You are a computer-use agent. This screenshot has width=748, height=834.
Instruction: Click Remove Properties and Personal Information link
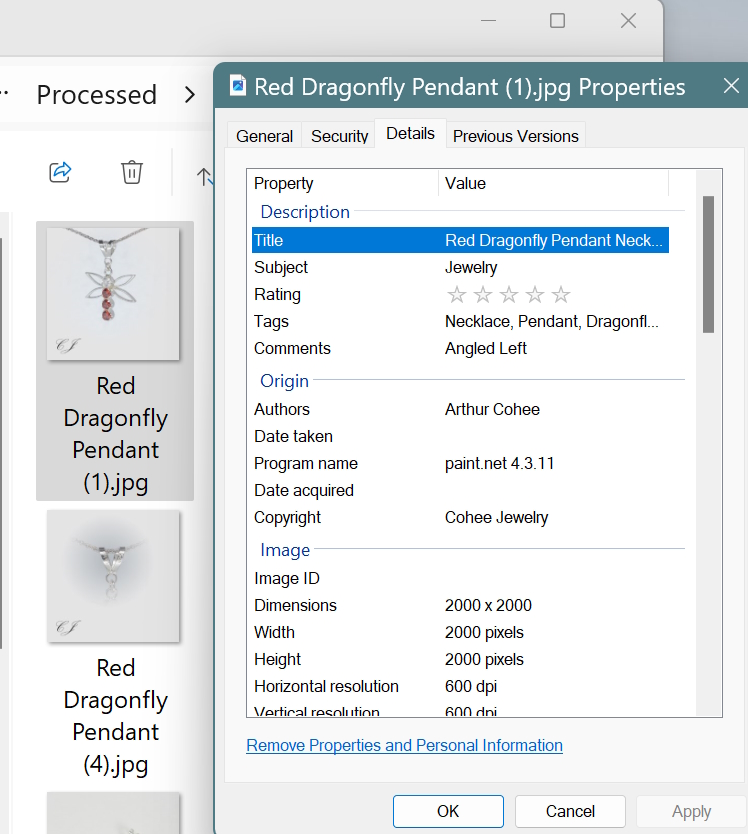tap(404, 746)
